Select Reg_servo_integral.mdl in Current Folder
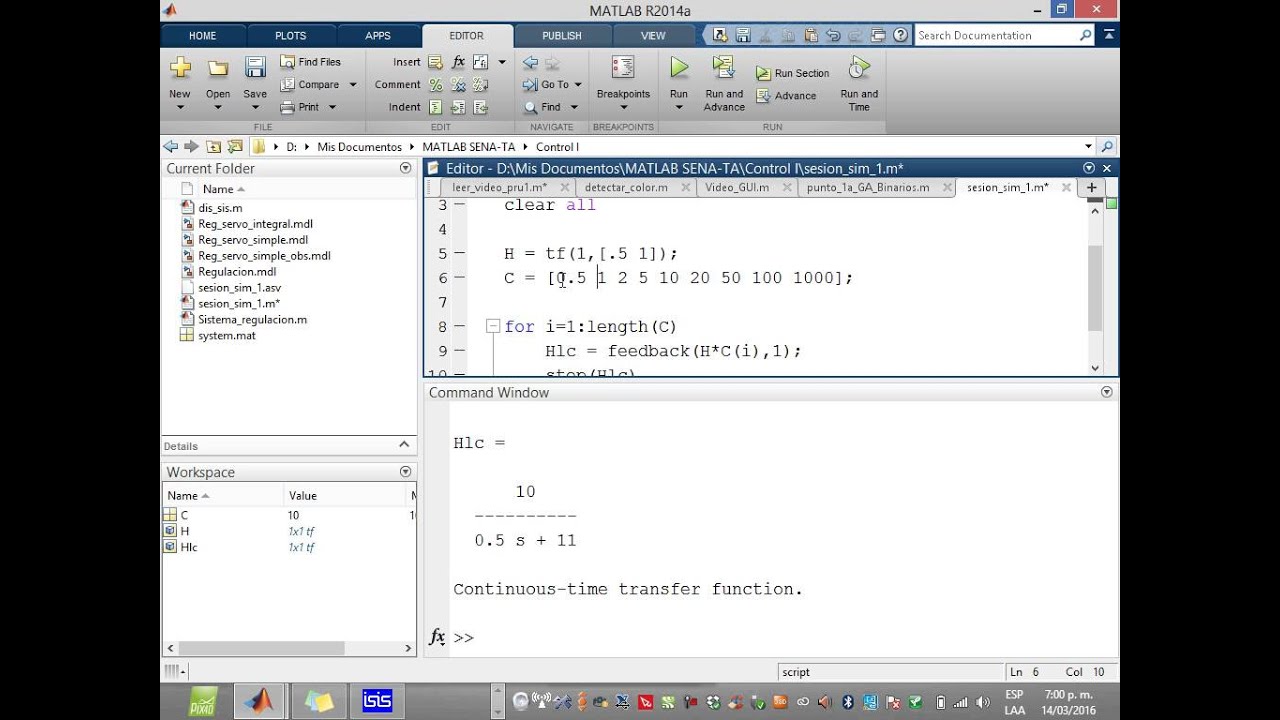Viewport: 1280px width, 720px height. (255, 224)
